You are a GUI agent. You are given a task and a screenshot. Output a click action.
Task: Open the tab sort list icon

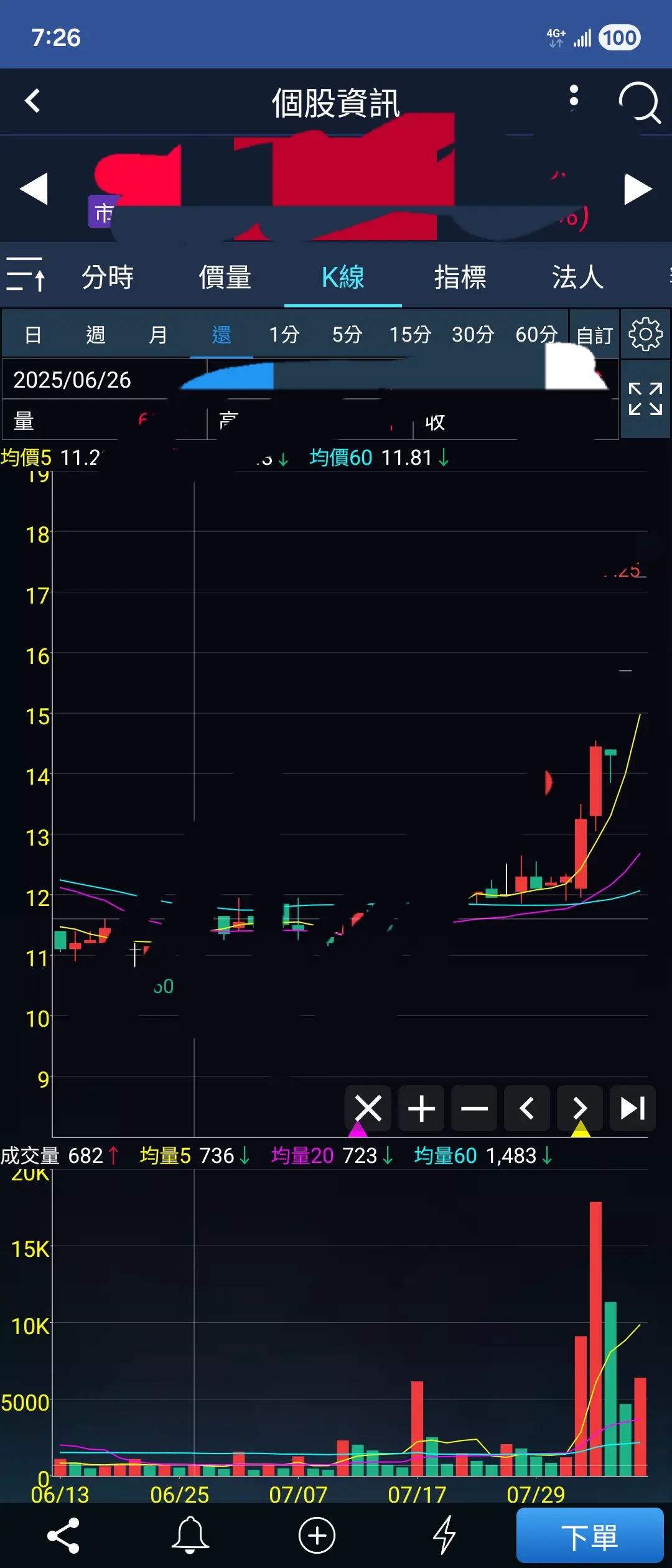[26, 275]
